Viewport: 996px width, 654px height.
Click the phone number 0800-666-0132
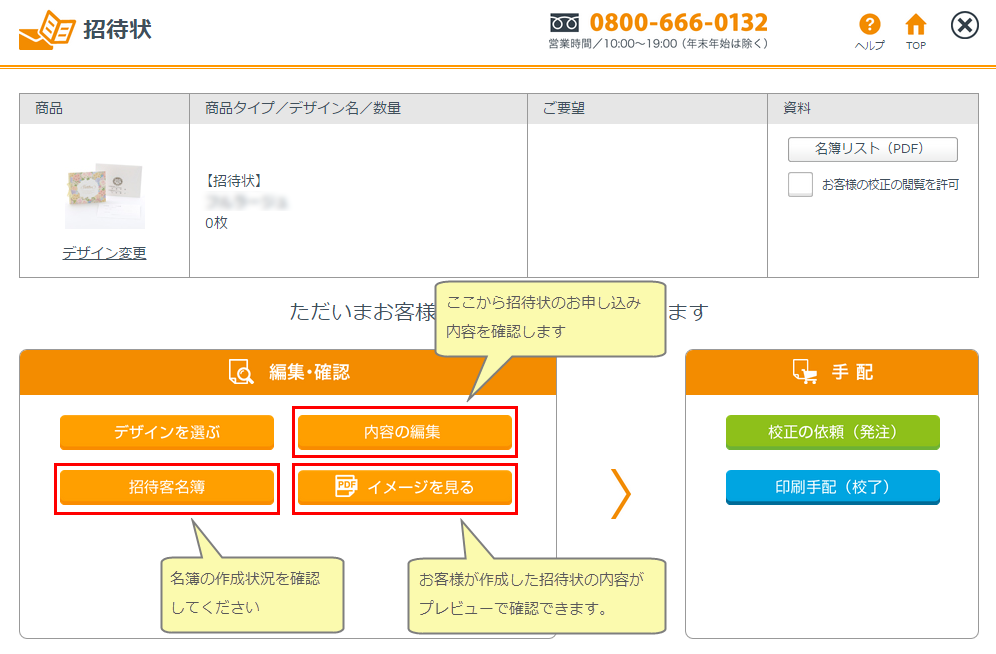pos(678,23)
